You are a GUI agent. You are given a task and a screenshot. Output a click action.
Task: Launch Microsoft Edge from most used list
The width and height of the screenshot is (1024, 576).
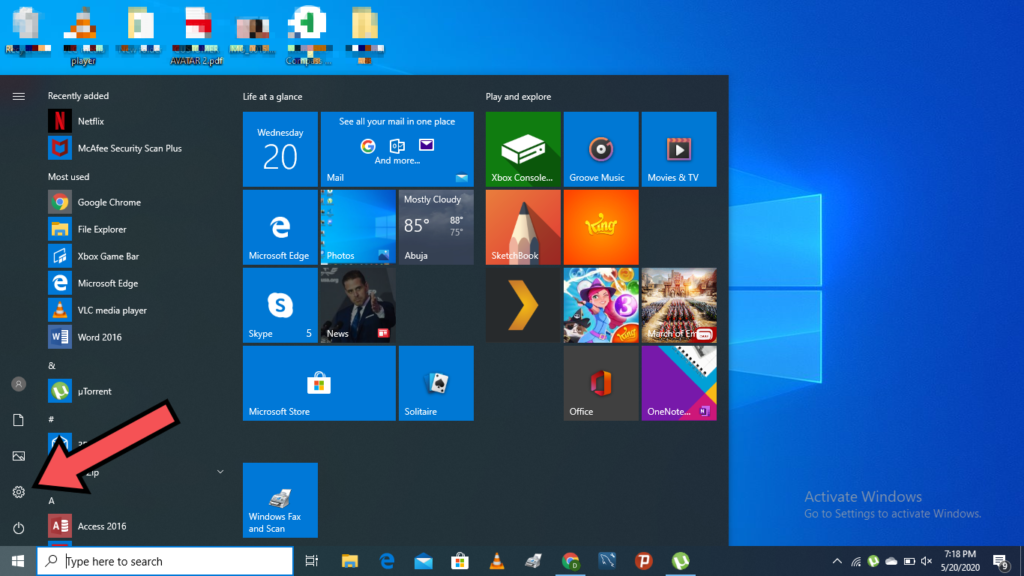137,283
